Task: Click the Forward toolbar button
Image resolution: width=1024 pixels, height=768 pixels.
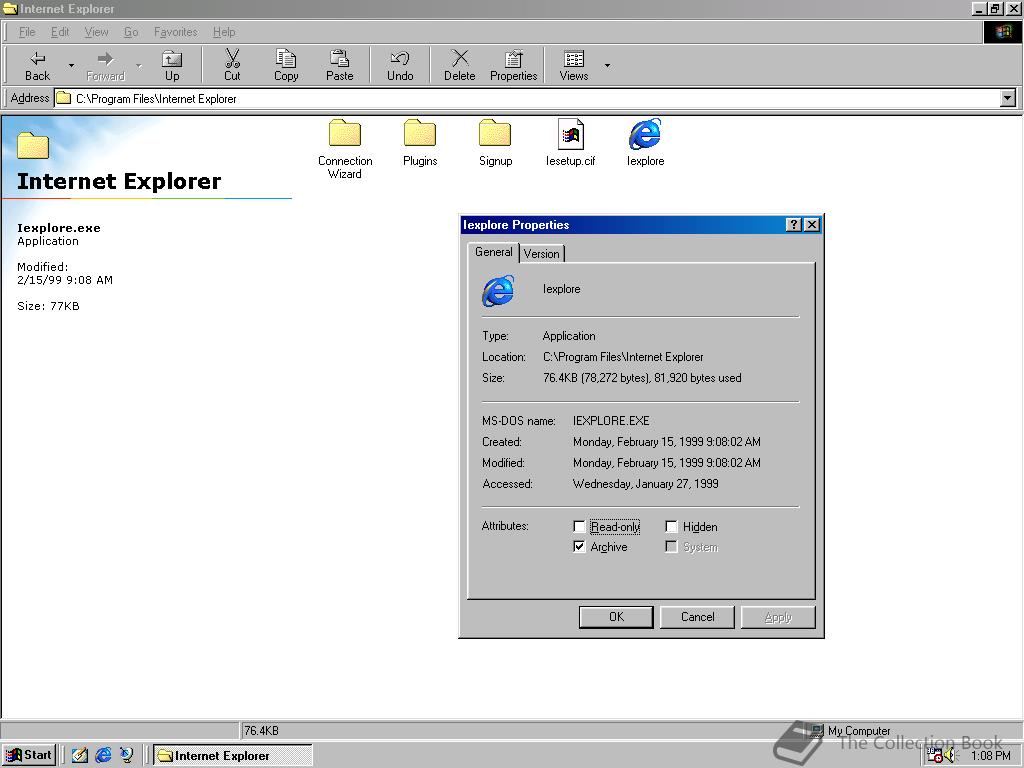Action: (x=105, y=65)
